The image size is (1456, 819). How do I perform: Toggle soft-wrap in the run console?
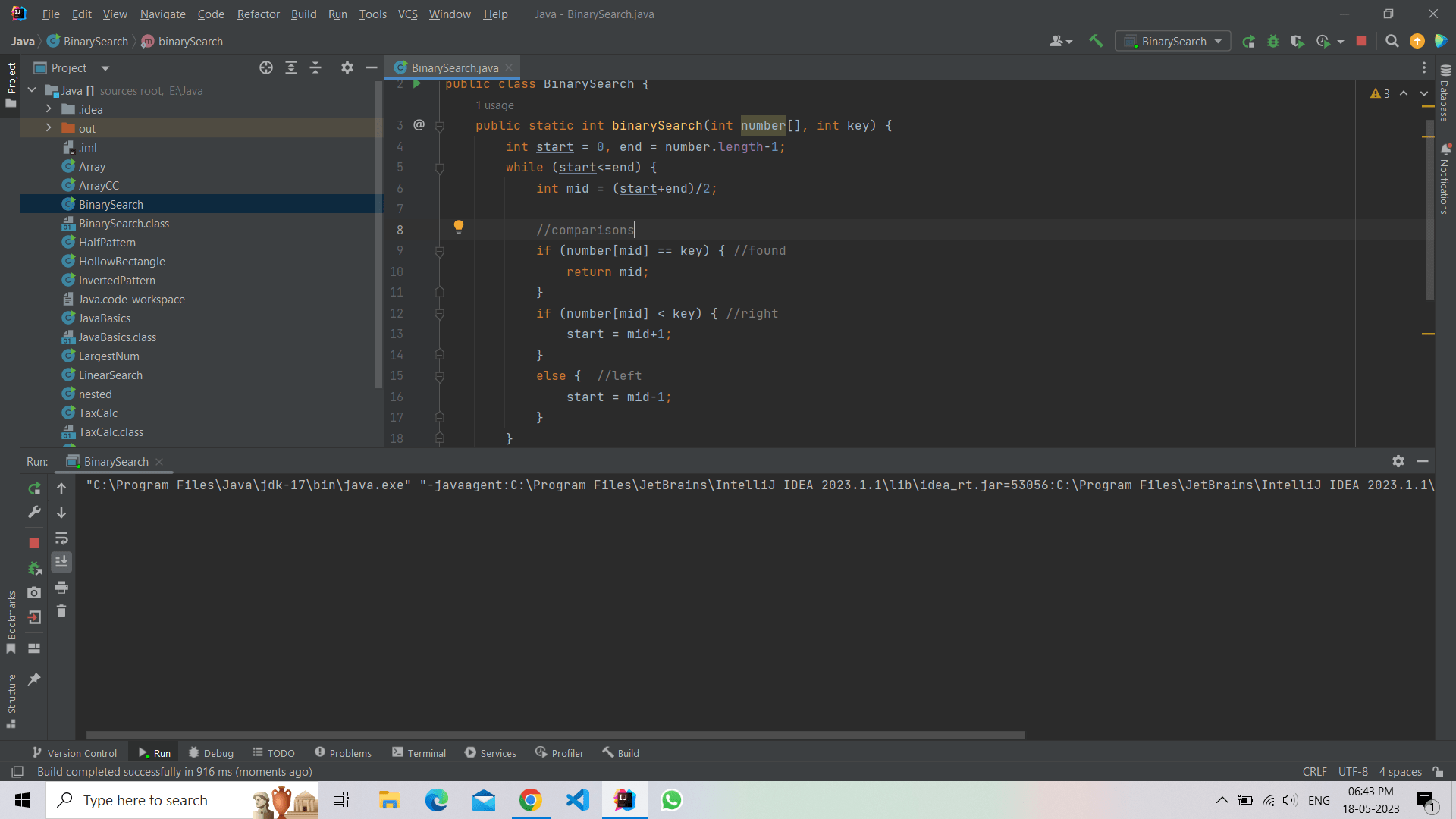[61, 538]
